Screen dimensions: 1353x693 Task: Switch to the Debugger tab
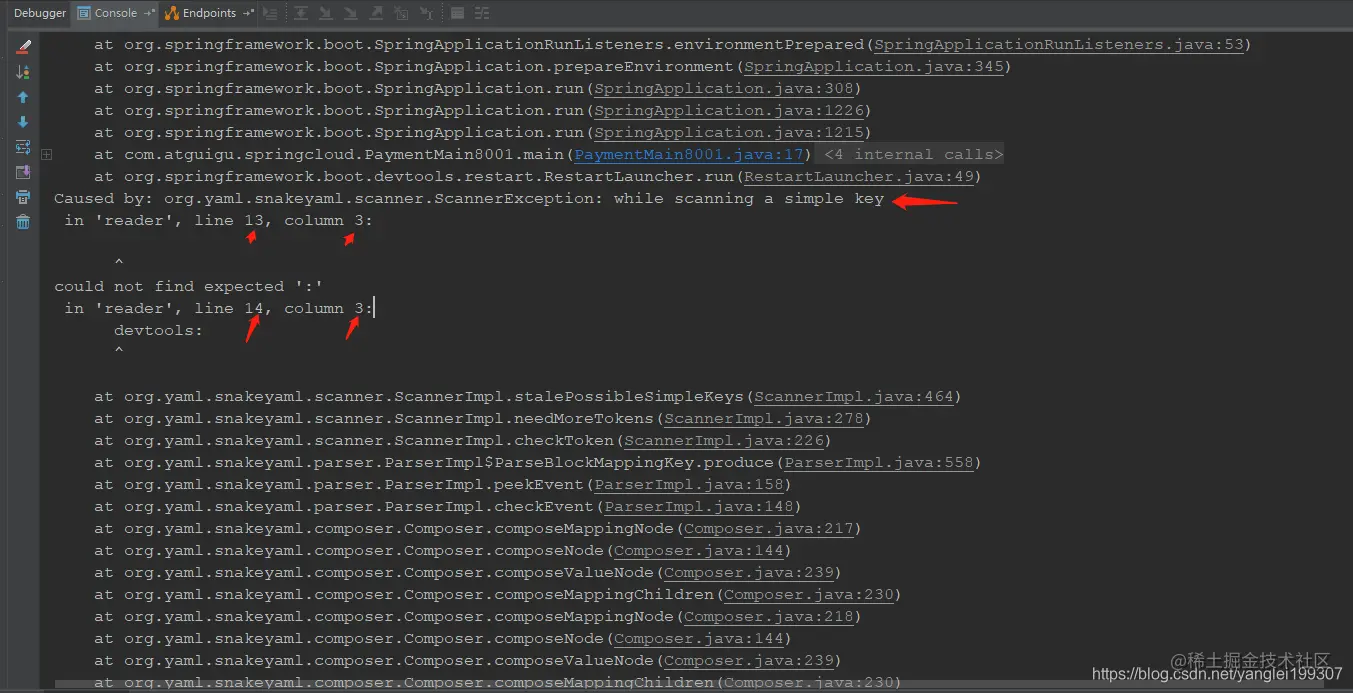coord(40,13)
